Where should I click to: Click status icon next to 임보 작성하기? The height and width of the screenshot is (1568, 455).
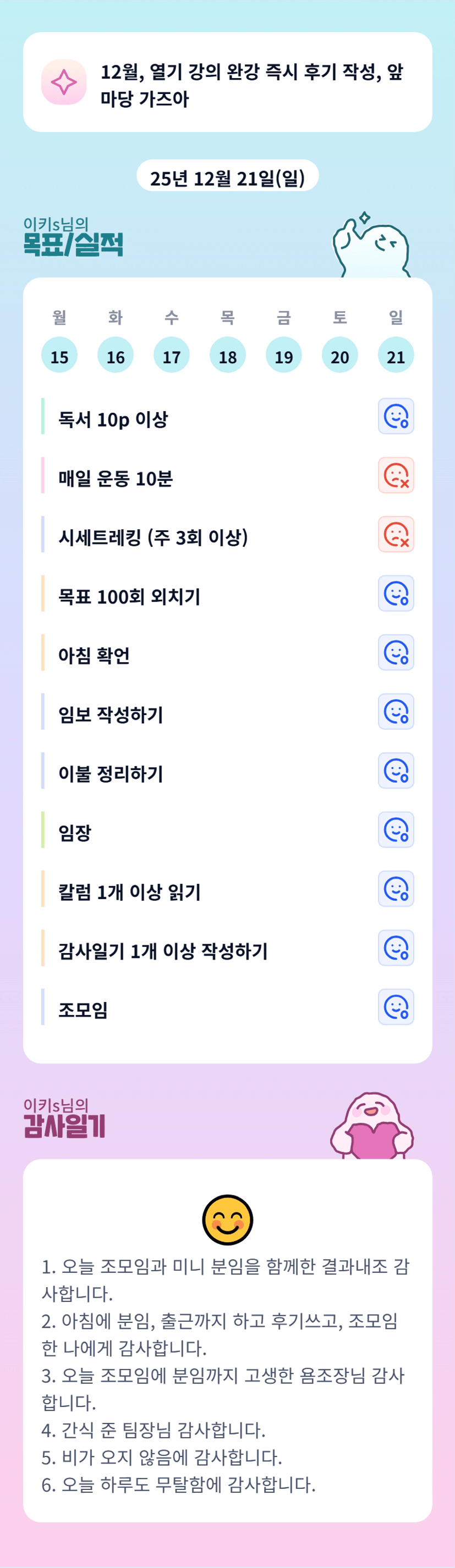point(396,712)
